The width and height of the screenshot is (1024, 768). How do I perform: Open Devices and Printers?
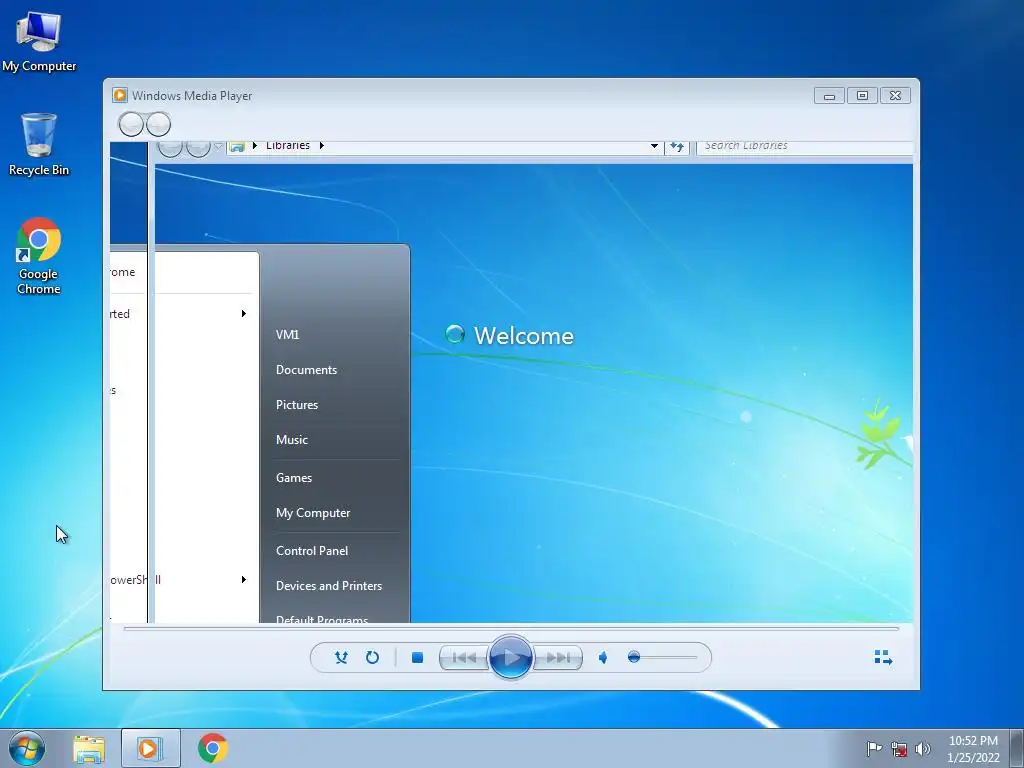pos(329,586)
